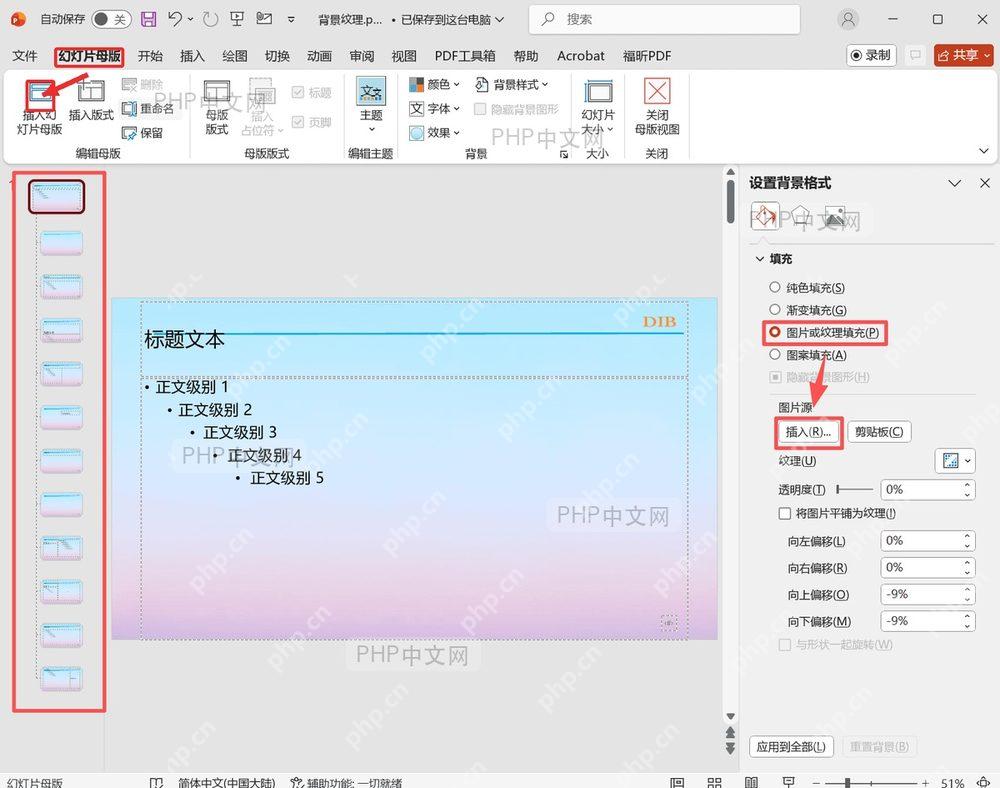Click 共享 share button
1000x788 pixels.
[x=963, y=55]
